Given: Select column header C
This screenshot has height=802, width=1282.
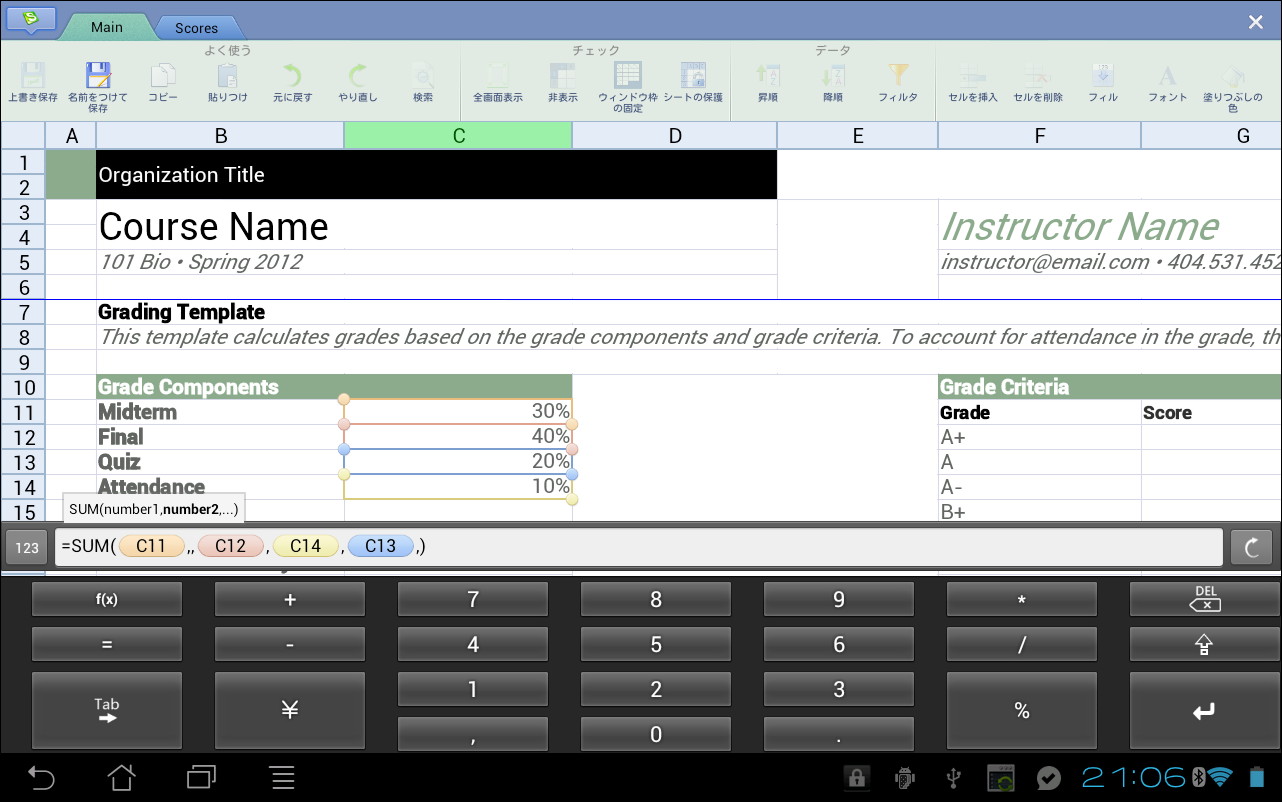Looking at the screenshot, I should (x=458, y=135).
